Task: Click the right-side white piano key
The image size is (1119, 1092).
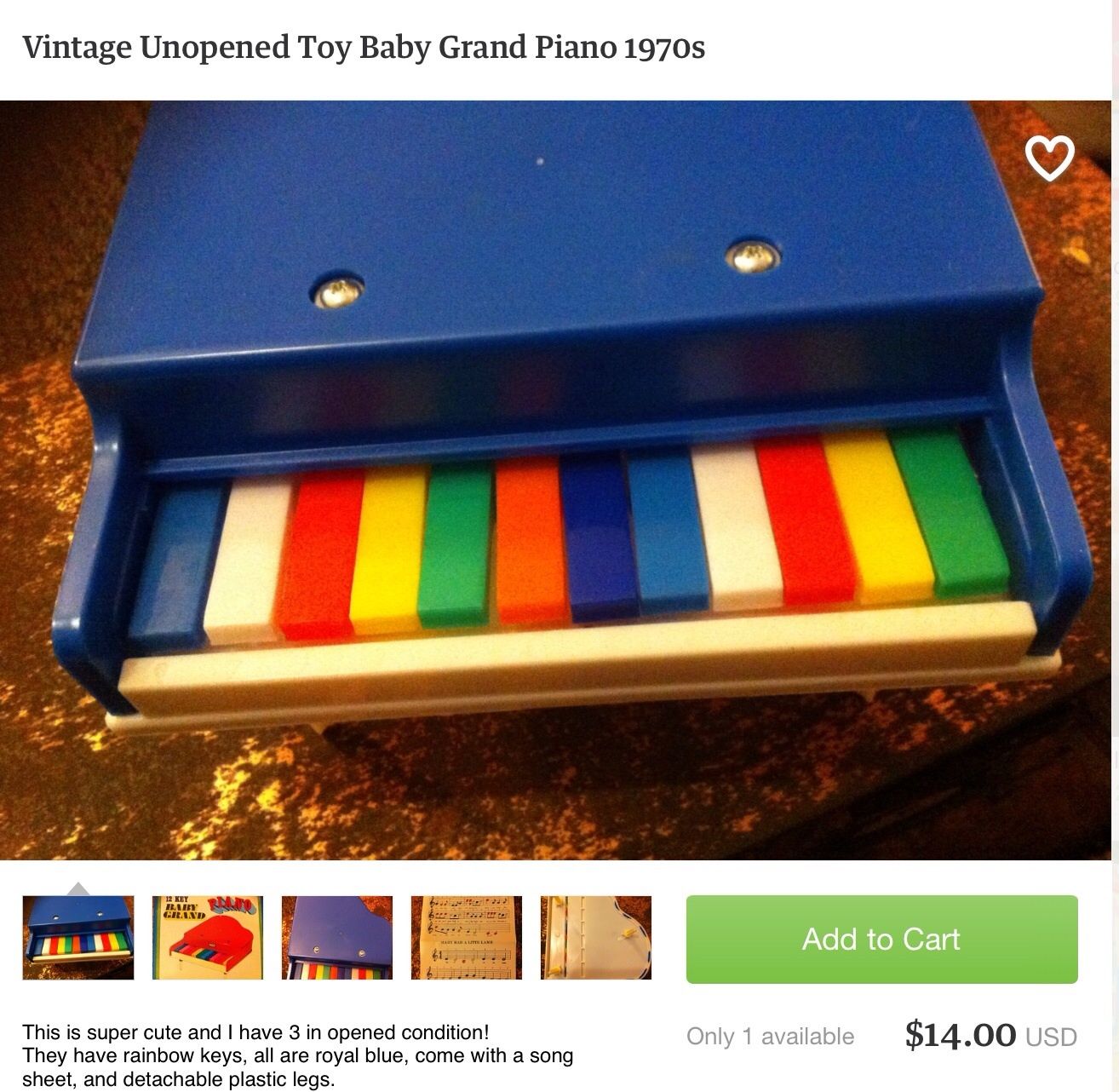Action: click(x=737, y=527)
